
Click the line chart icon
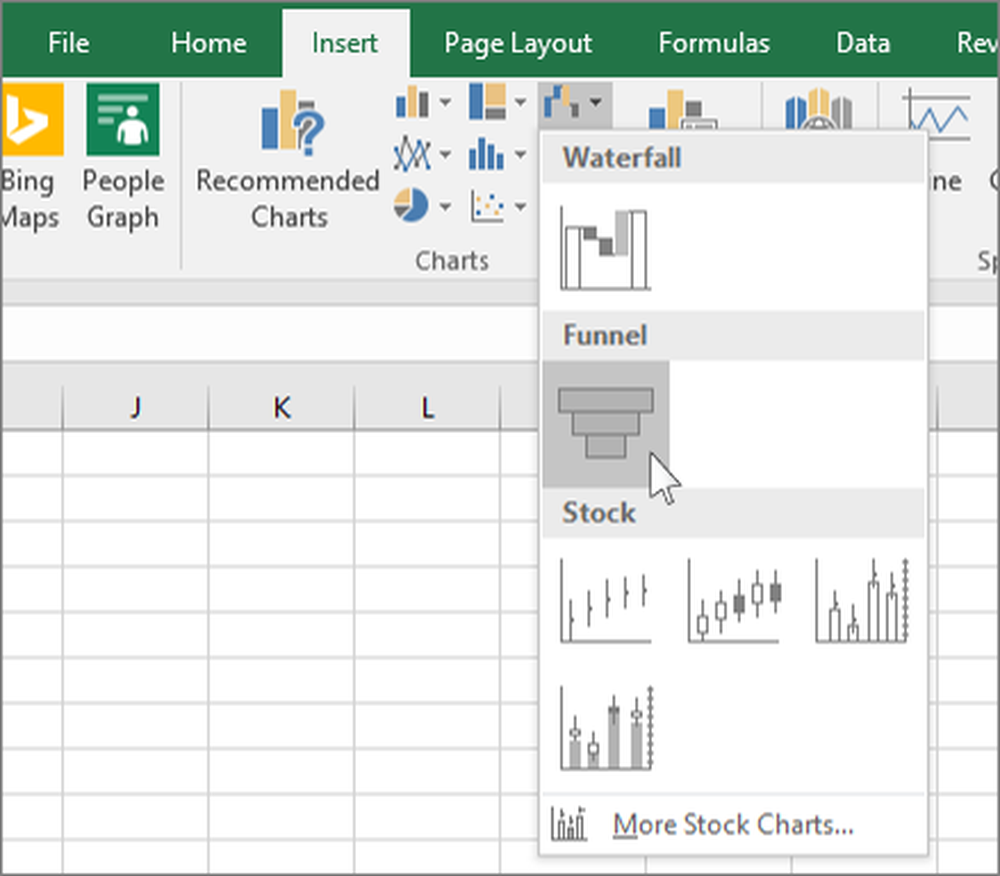click(412, 155)
